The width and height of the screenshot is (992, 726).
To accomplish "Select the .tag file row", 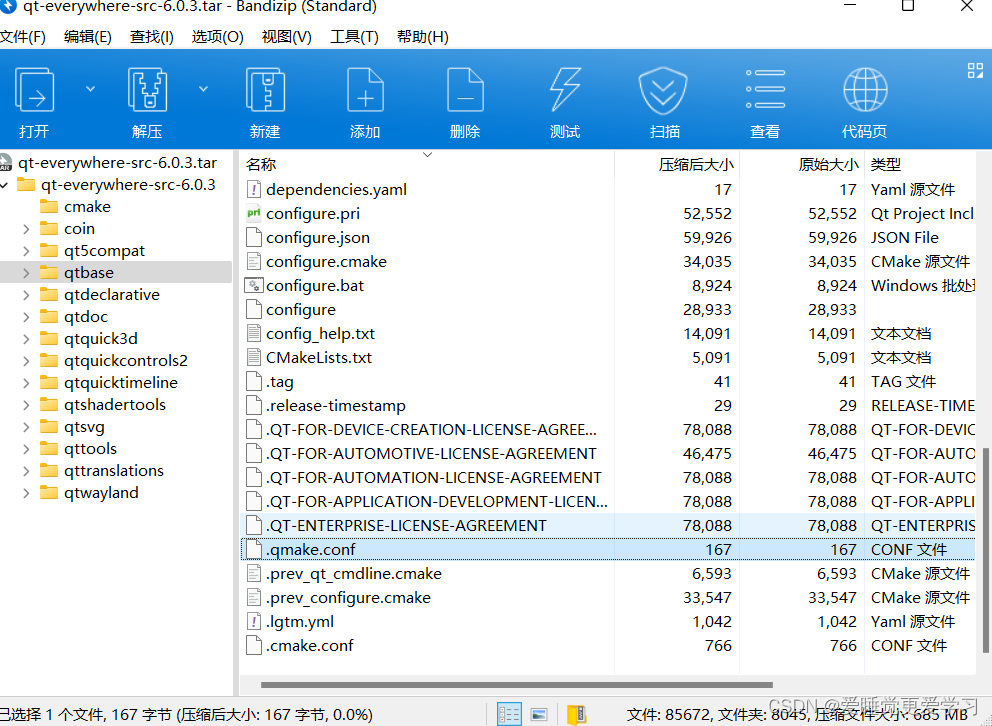I will (608, 382).
